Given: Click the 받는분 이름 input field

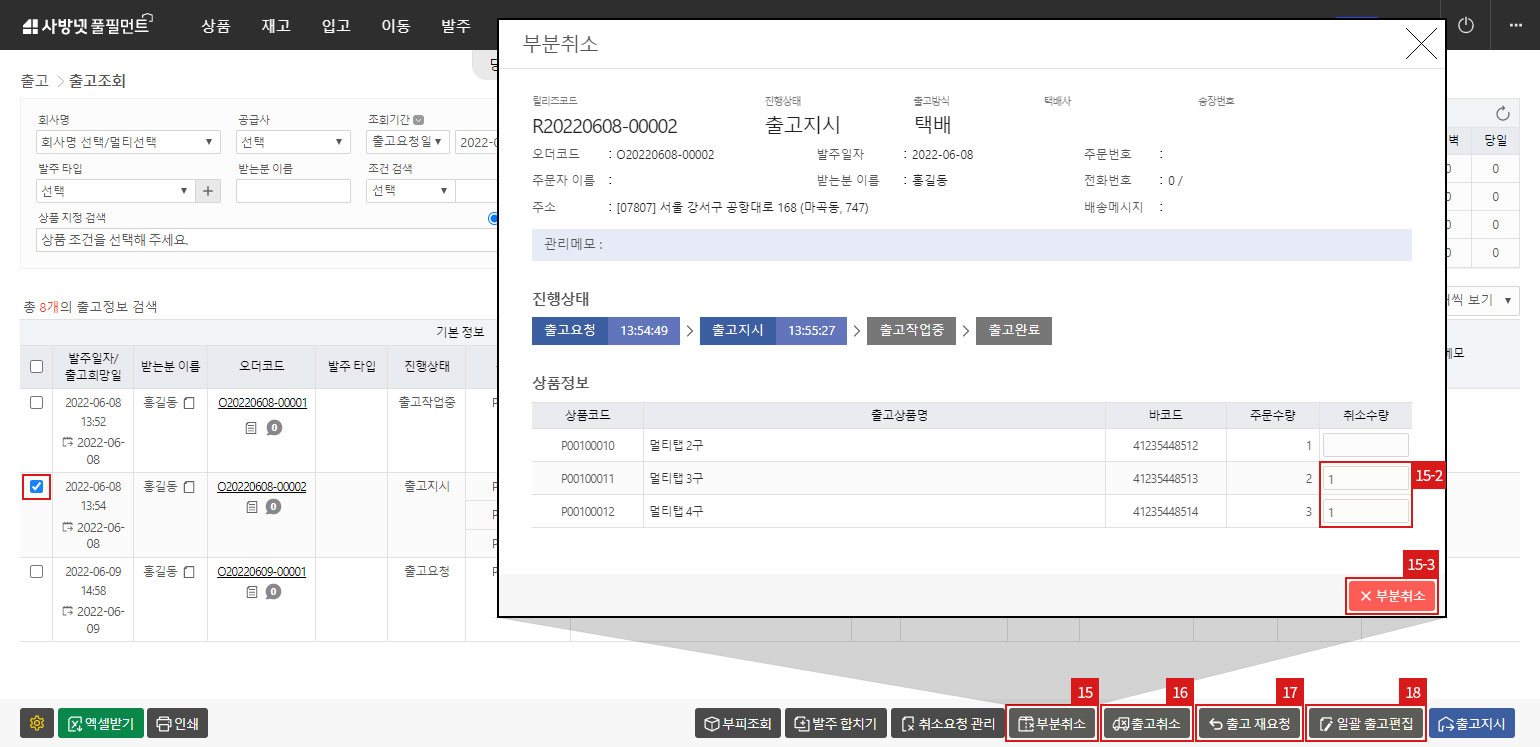Looking at the screenshot, I should coord(292,190).
